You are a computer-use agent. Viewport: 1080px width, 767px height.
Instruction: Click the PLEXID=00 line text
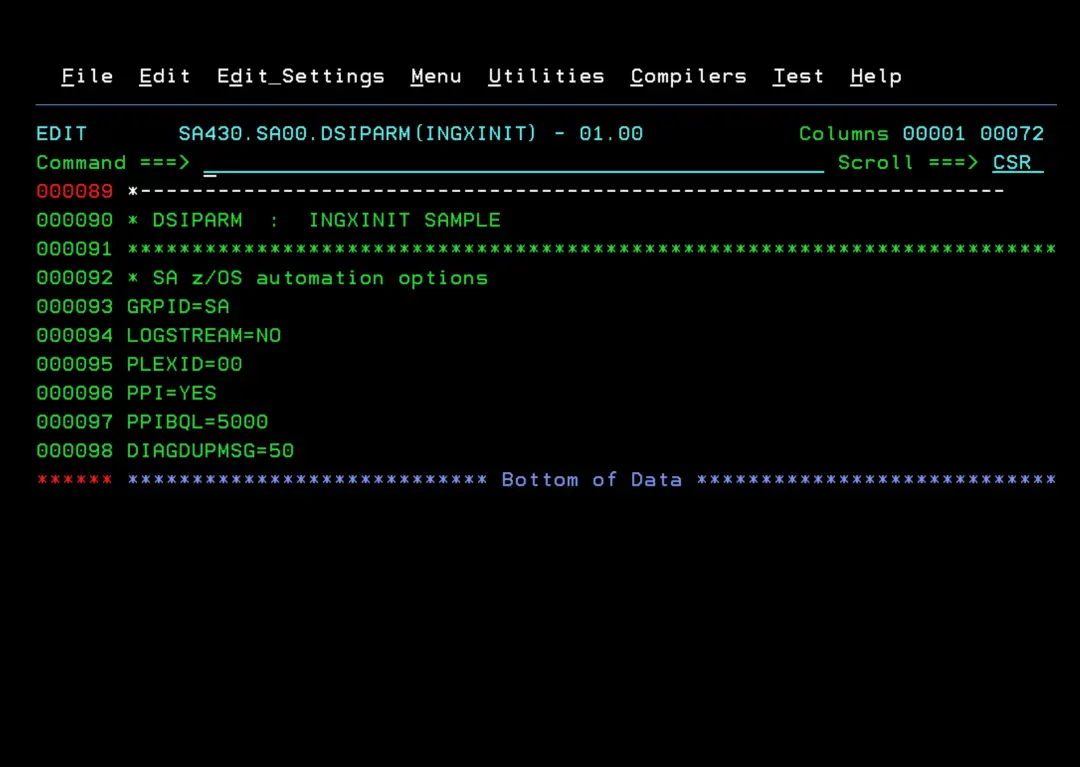pyautogui.click(x=185, y=365)
